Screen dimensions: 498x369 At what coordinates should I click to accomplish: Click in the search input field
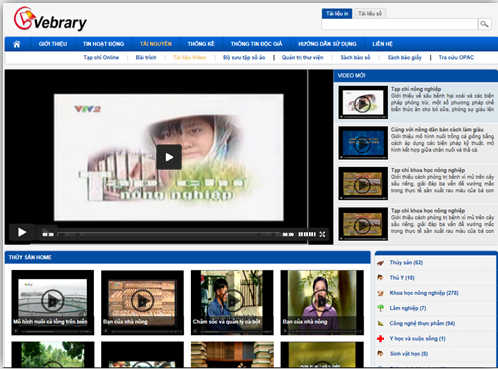[400, 24]
